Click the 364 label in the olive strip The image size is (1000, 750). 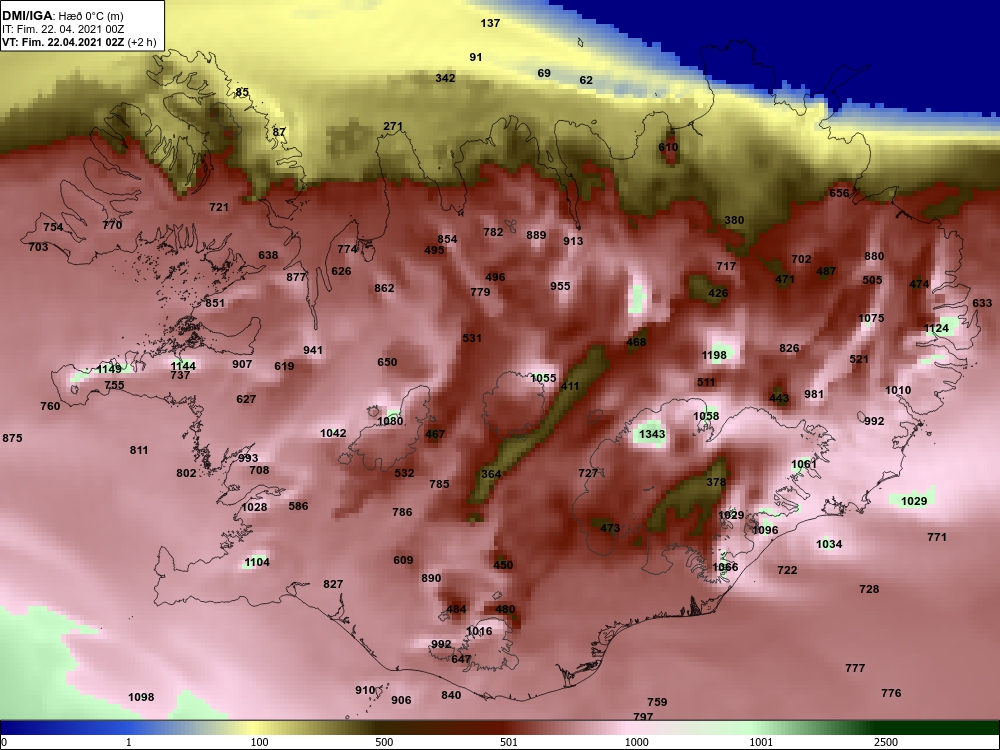491,474
